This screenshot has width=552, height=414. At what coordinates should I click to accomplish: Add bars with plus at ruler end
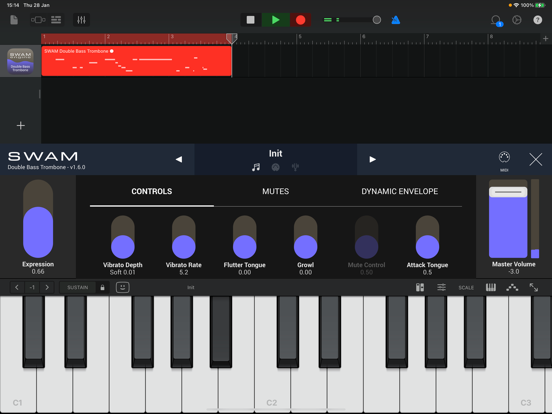pyautogui.click(x=545, y=38)
